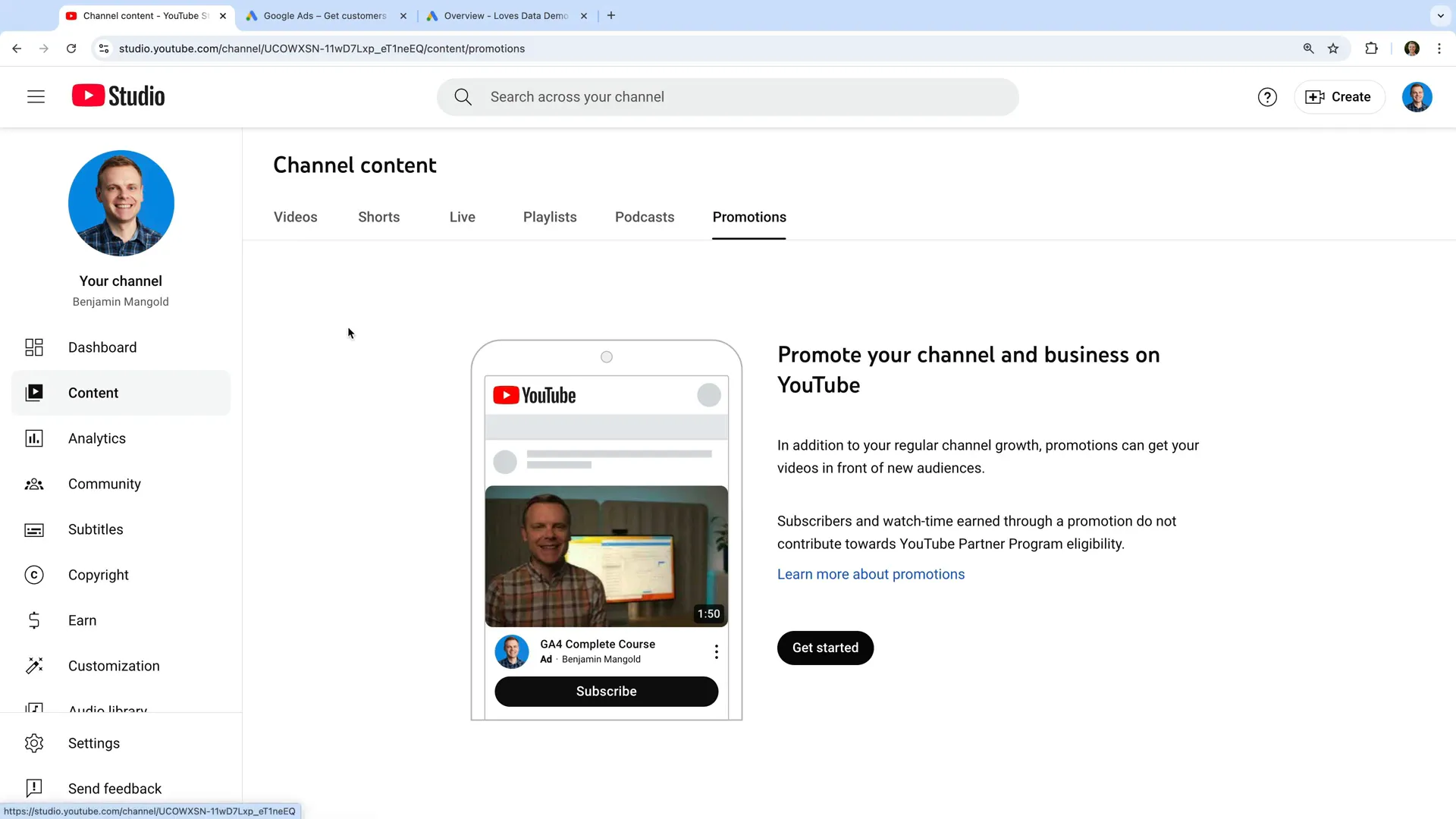
Task: Open the Chrome browser menu
Action: [x=1440, y=48]
